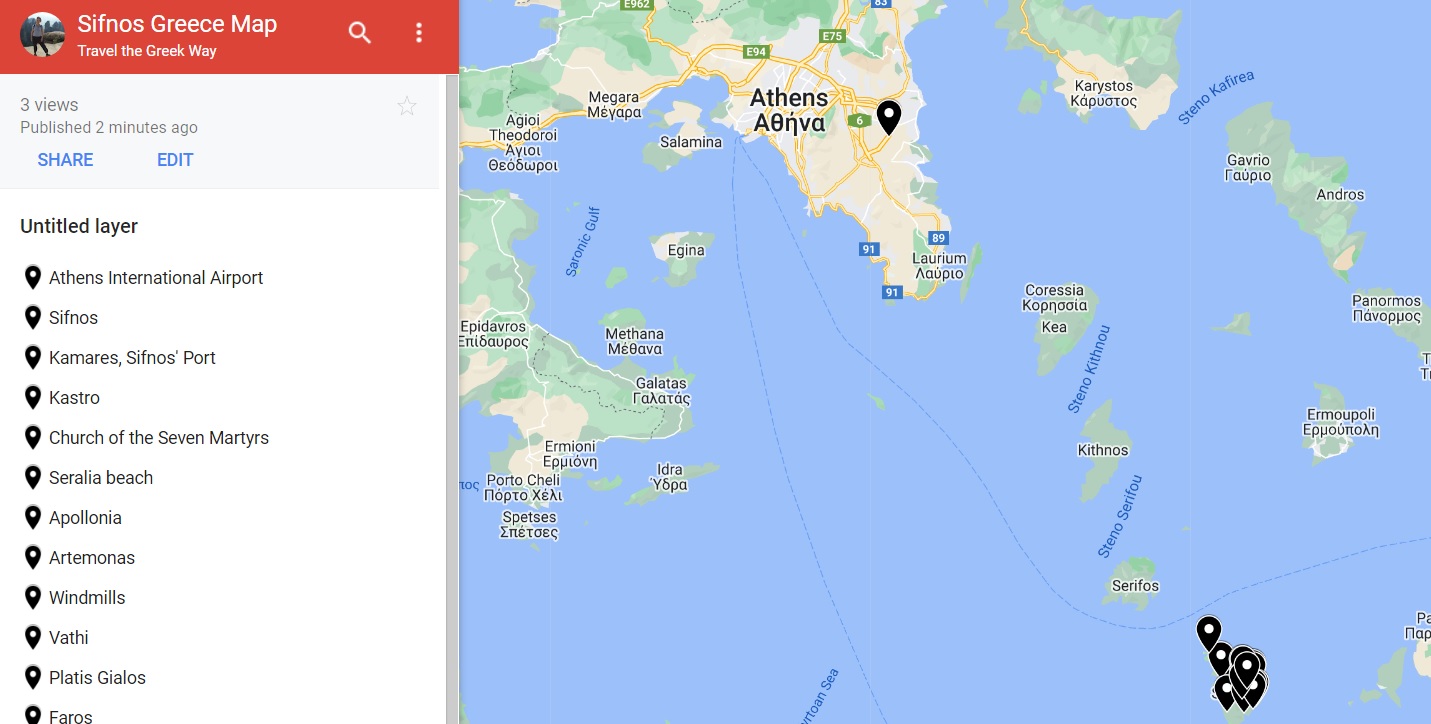Screen dimensions: 1431x724
Task: Click the pin icon beside Sifnos
Action: [x=32, y=317]
